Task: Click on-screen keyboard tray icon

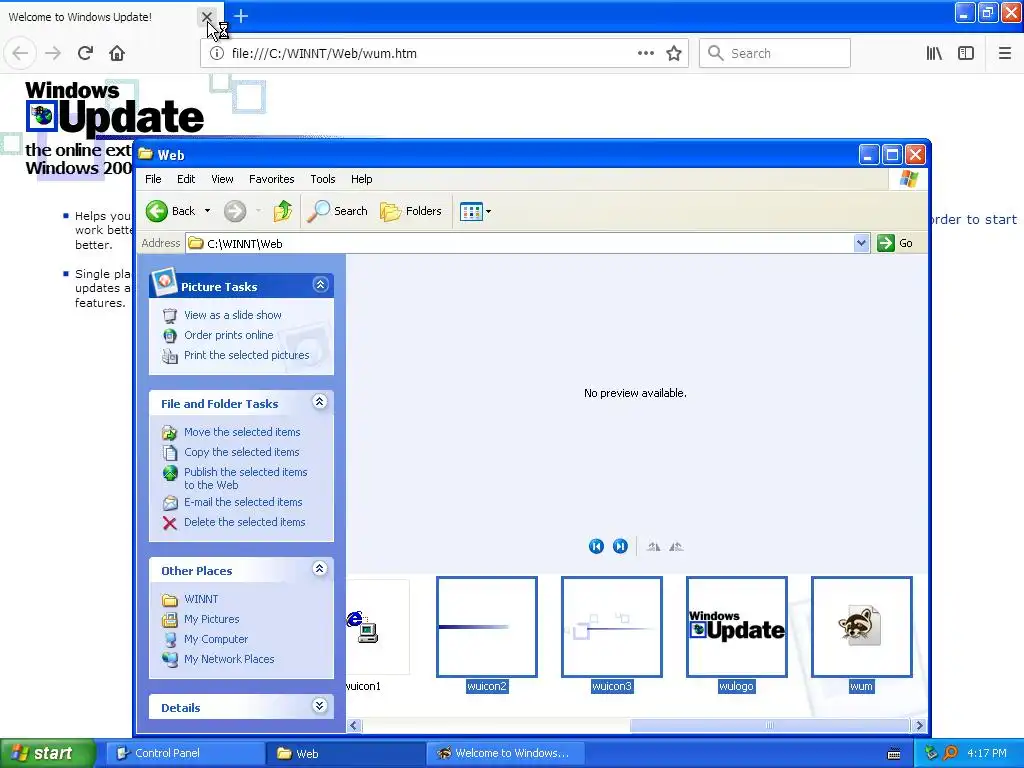Action: 894,754
